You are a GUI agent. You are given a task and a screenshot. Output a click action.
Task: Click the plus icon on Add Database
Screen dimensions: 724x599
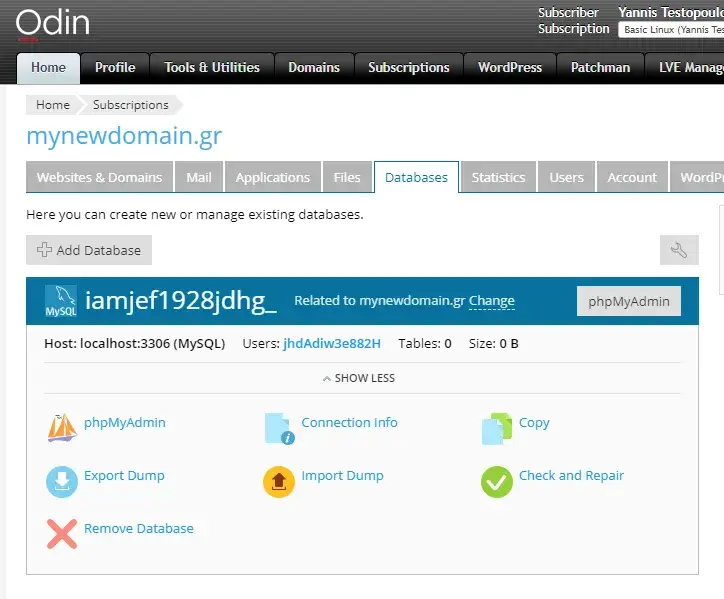pos(44,250)
